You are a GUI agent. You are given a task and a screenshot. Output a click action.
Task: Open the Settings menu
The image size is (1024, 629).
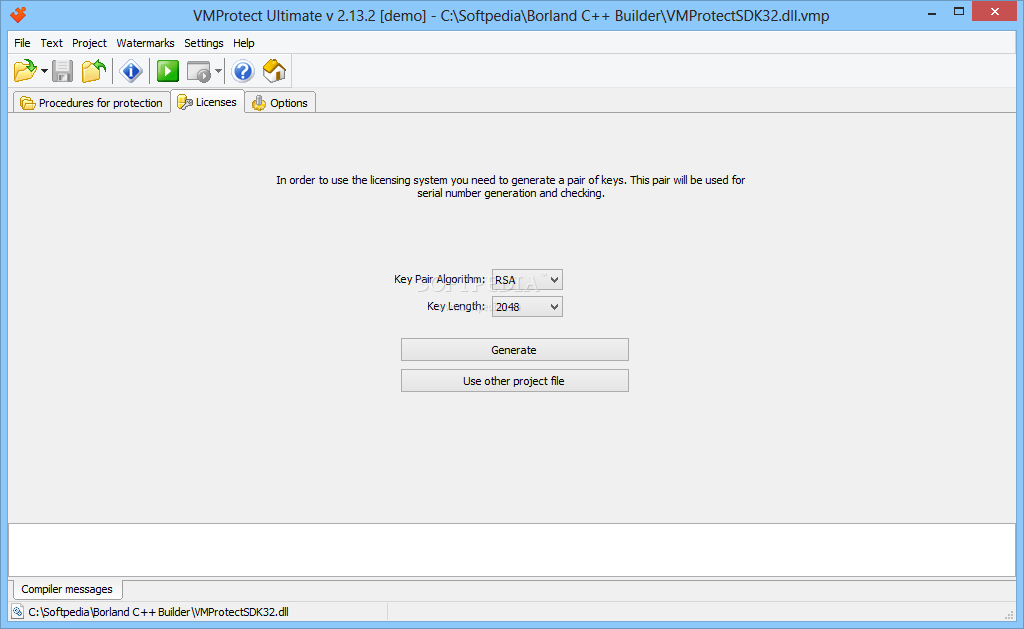[x=204, y=43]
